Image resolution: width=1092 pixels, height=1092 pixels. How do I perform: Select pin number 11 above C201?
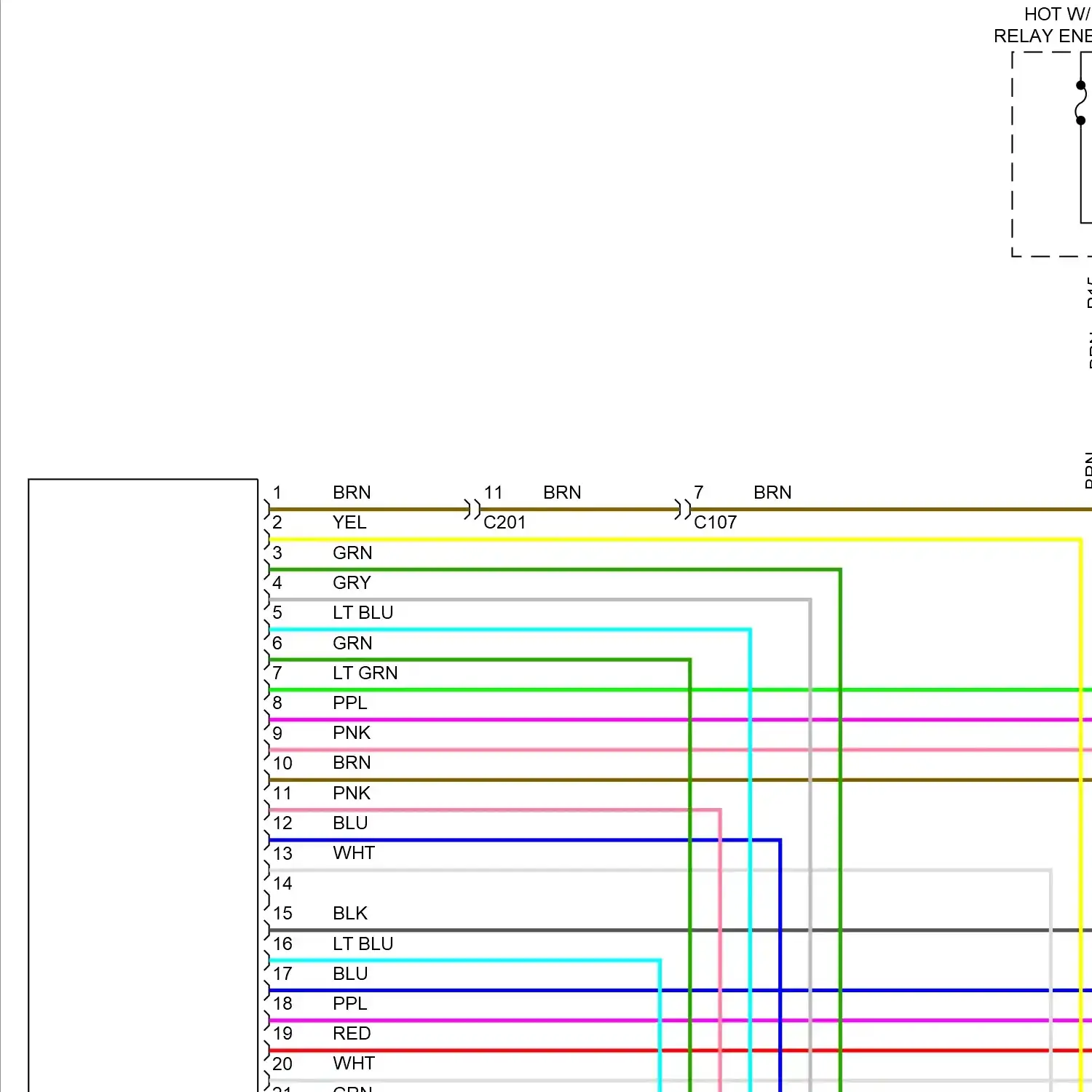pyautogui.click(x=493, y=493)
